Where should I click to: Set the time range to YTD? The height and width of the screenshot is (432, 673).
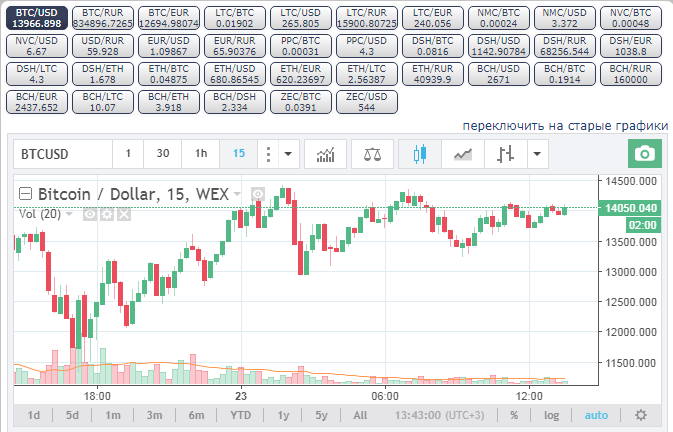pyautogui.click(x=240, y=415)
